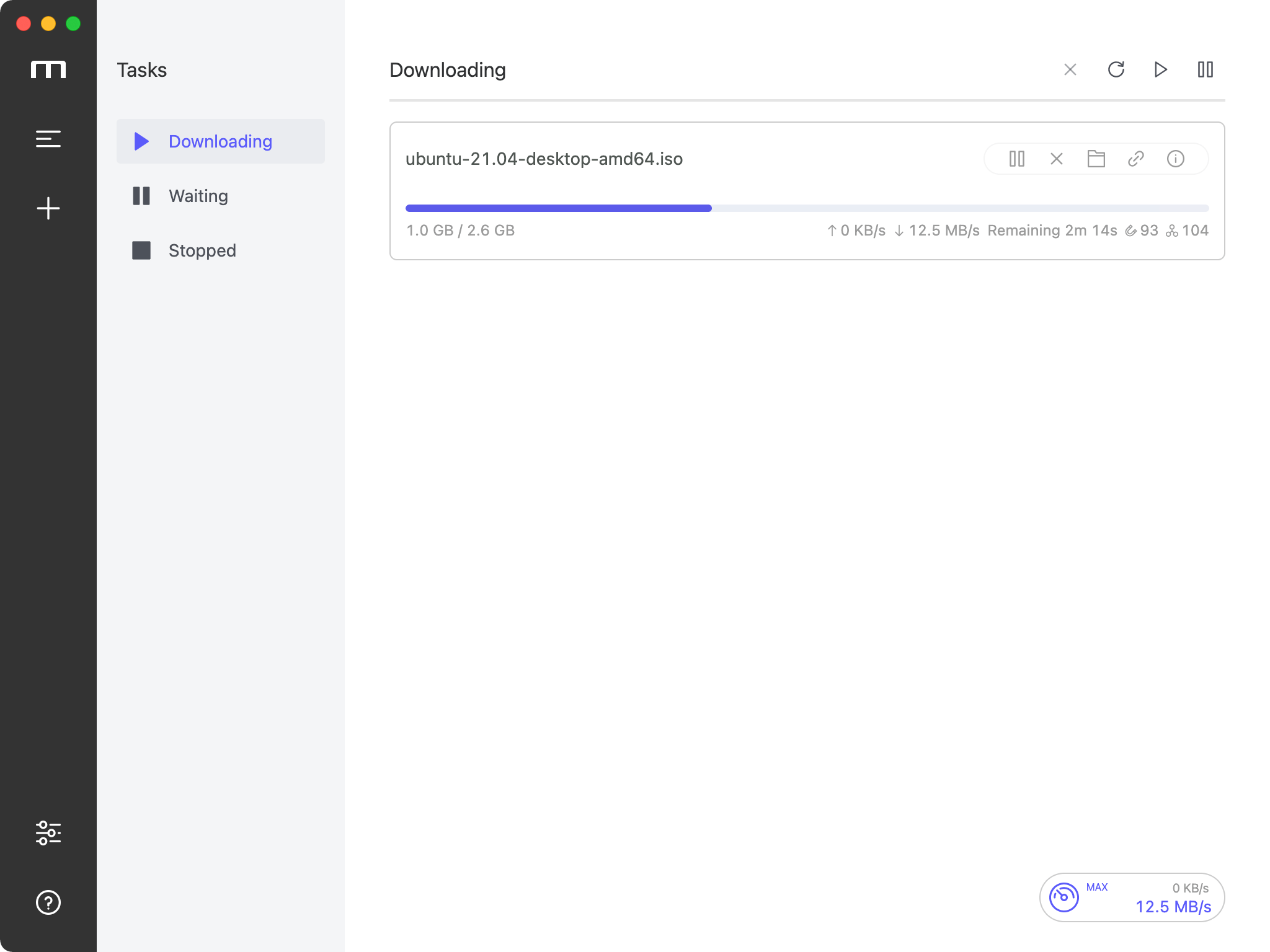1270x952 pixels.
Task: Resume all downloading tasks with the play icon
Action: tap(1160, 69)
